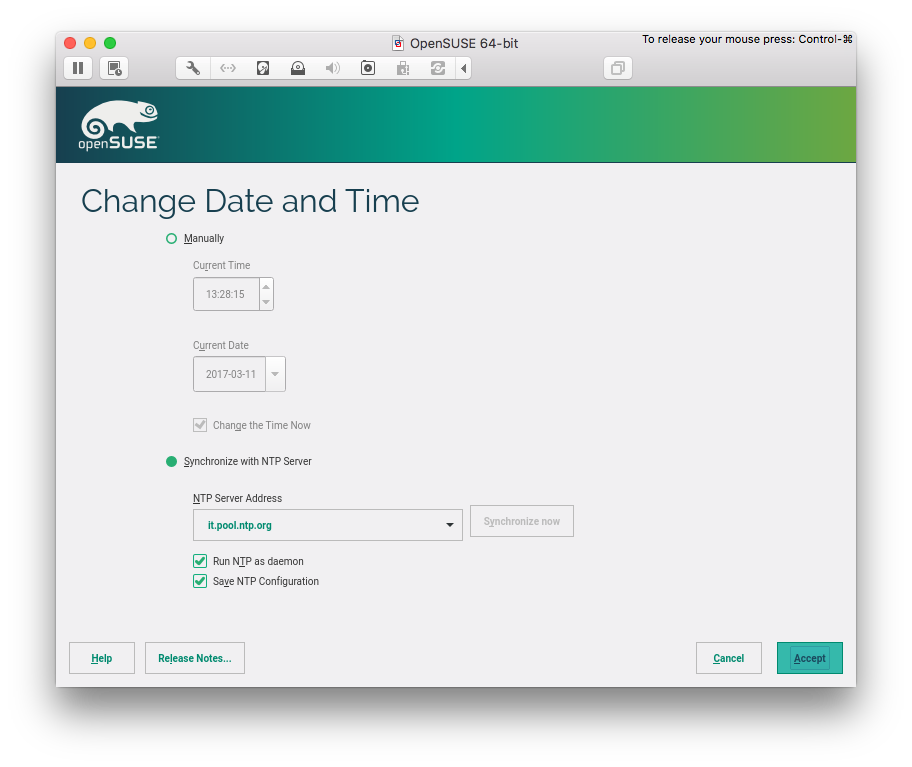Close the OpenSUSE 64-bit window
The width and height of the screenshot is (912, 767).
70,43
